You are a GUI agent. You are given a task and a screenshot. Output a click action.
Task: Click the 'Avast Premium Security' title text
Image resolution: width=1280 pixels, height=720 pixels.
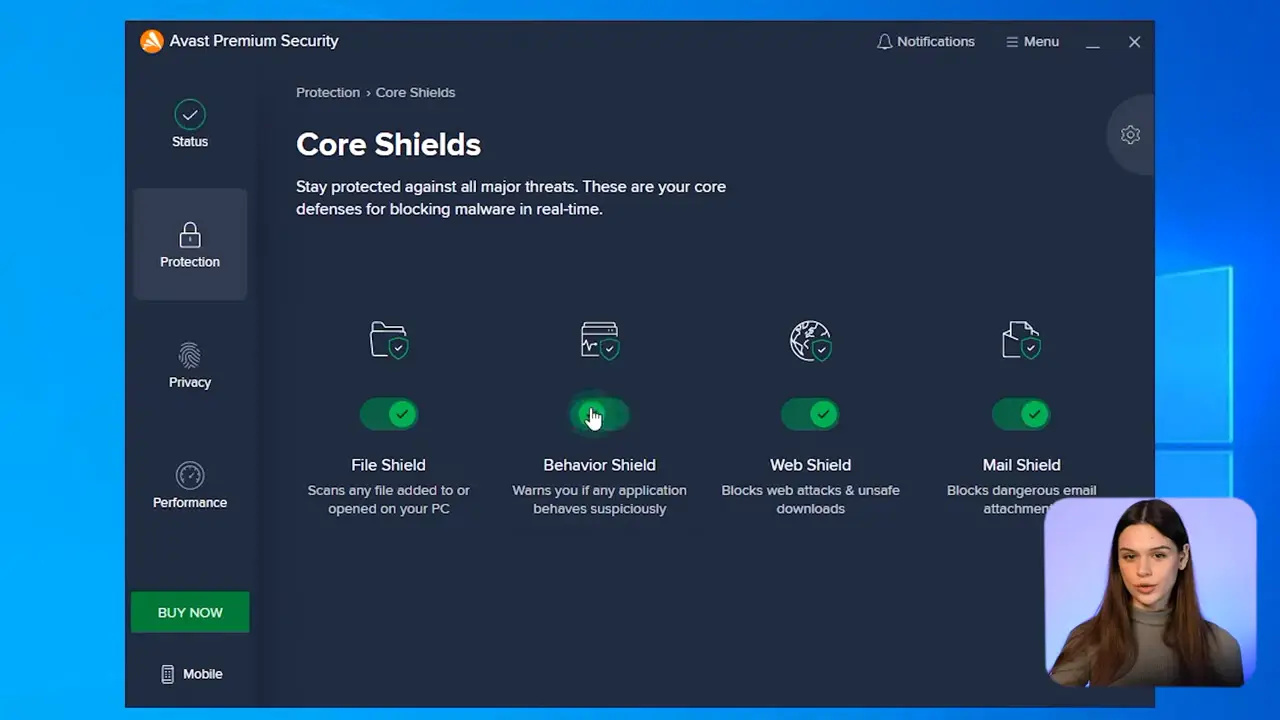[254, 41]
